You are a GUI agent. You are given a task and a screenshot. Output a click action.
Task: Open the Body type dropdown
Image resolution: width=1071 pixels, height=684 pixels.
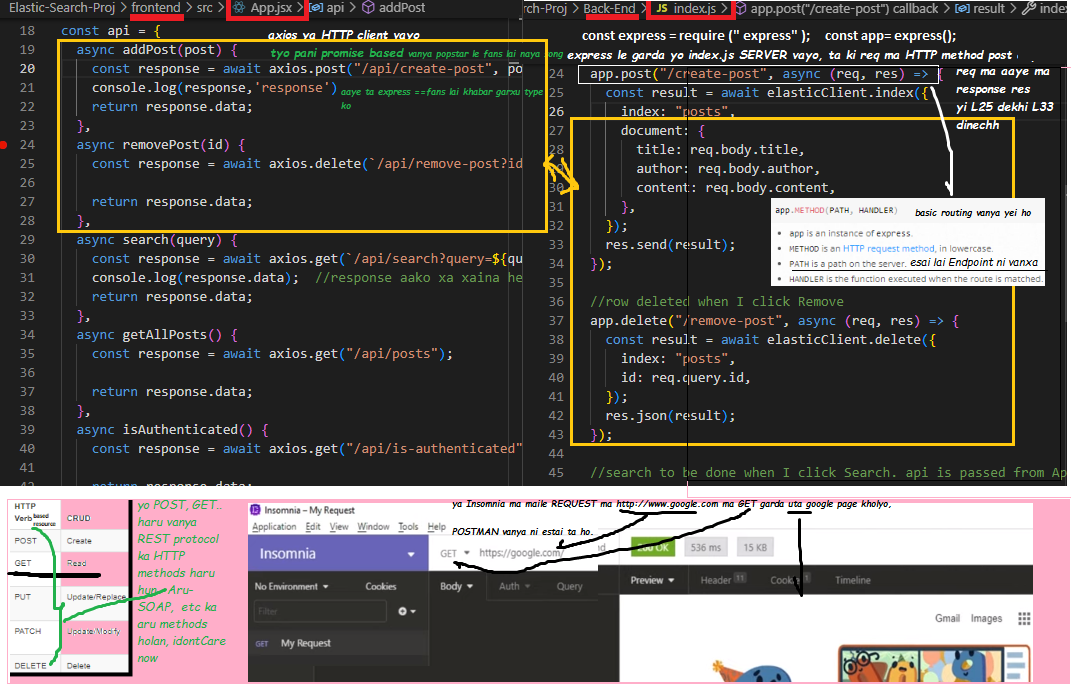[x=456, y=586]
